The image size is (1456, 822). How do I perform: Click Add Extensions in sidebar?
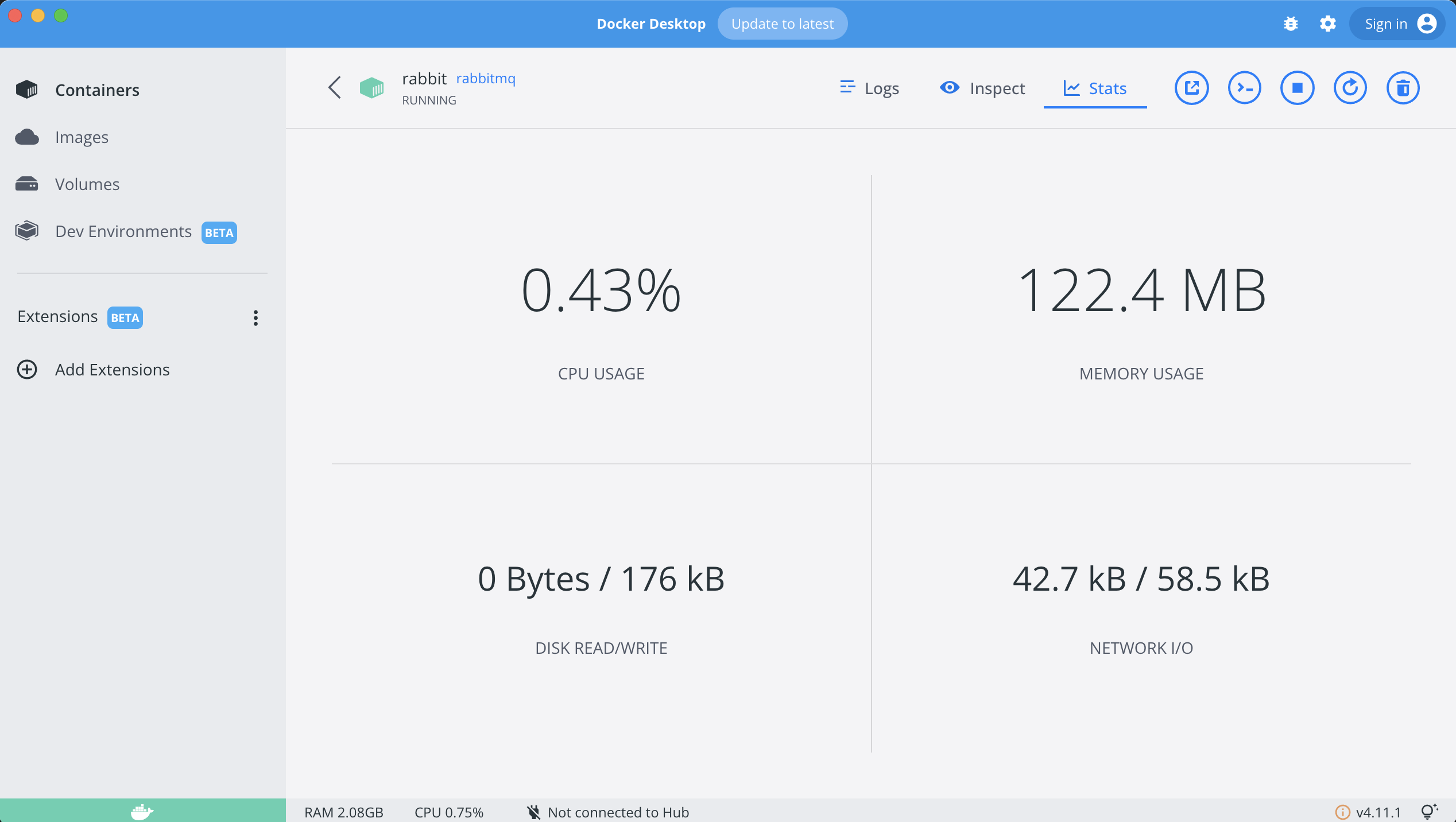112,370
